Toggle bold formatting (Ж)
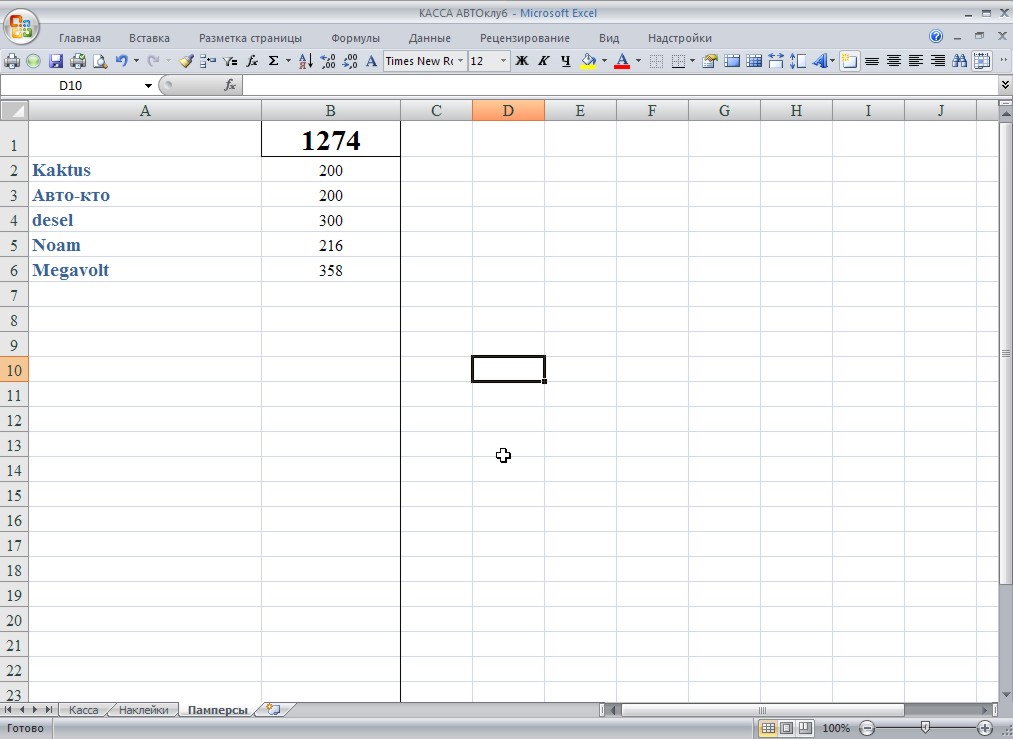 coord(521,61)
